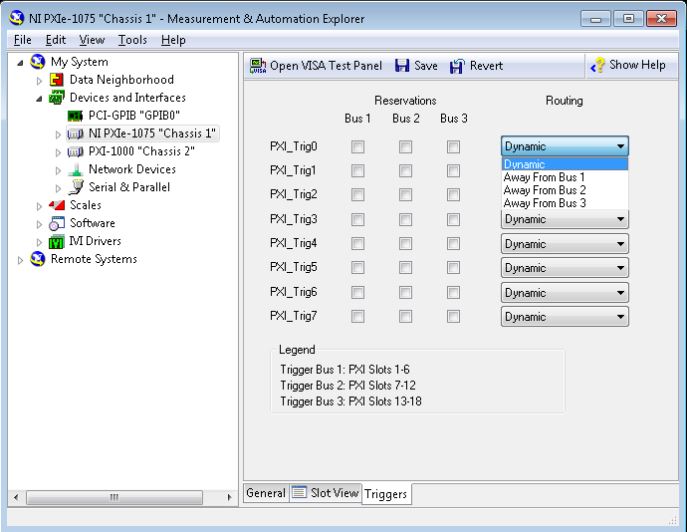Click the Save floppy disk icon
Screen dimensions: 687x532
click(x=402, y=66)
